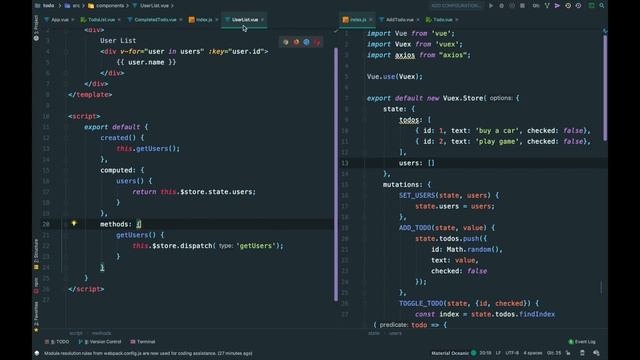Image resolution: width=640 pixels, height=360 pixels.
Task: Click the Git update project icon
Action: (x=547, y=6)
